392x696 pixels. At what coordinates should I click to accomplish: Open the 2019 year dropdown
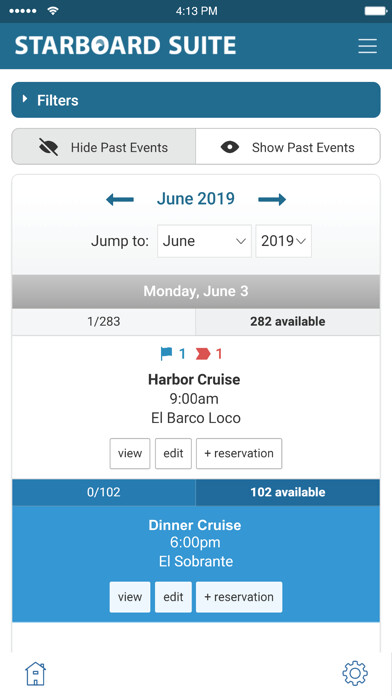tap(283, 241)
